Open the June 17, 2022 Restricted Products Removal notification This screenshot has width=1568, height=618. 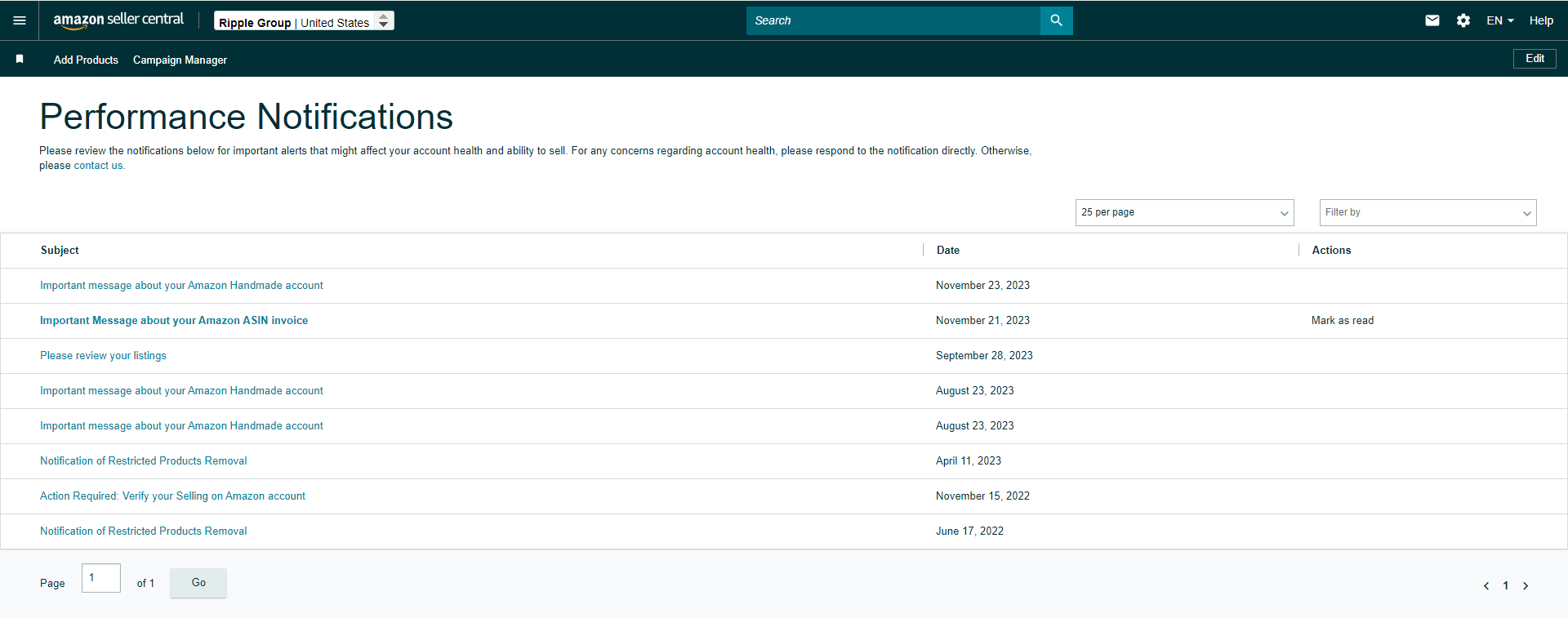click(143, 531)
